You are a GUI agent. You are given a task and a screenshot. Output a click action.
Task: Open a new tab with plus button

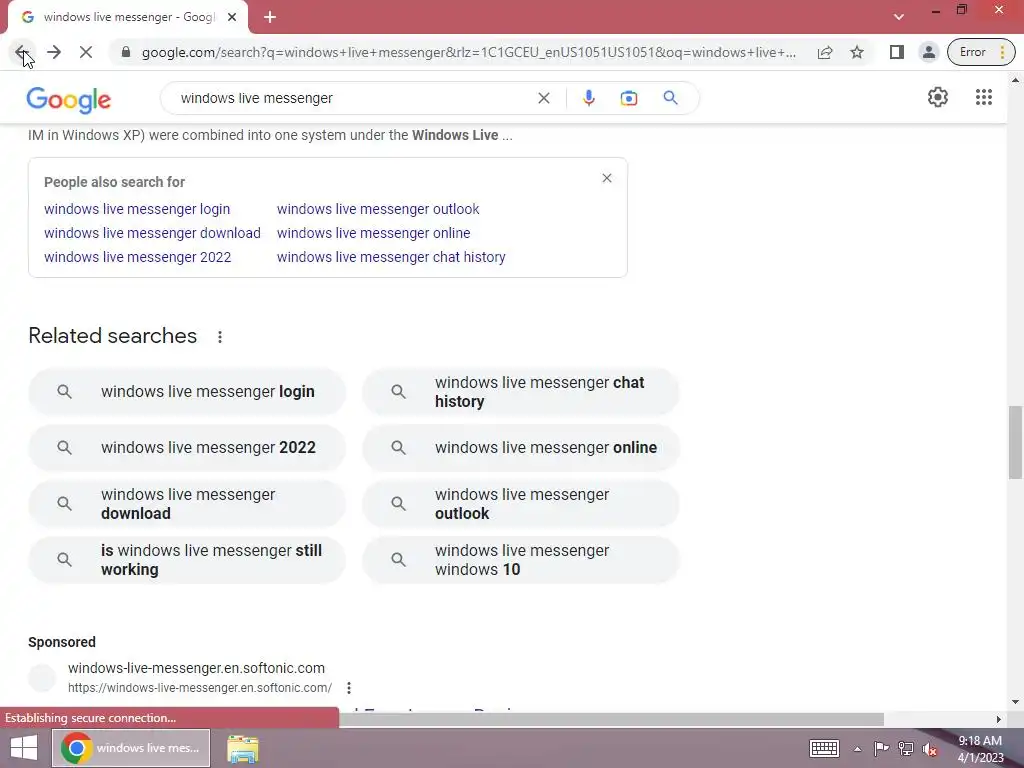(270, 18)
